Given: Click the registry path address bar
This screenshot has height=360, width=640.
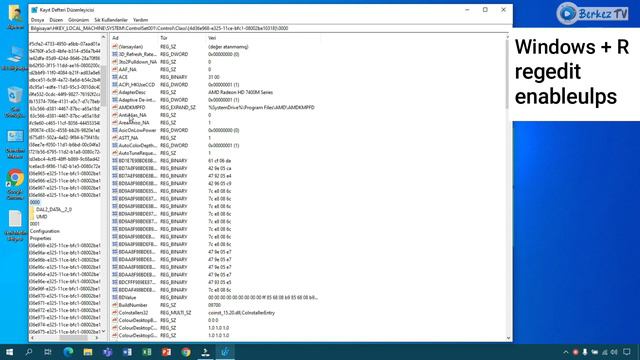Looking at the screenshot, I should coord(270,29).
